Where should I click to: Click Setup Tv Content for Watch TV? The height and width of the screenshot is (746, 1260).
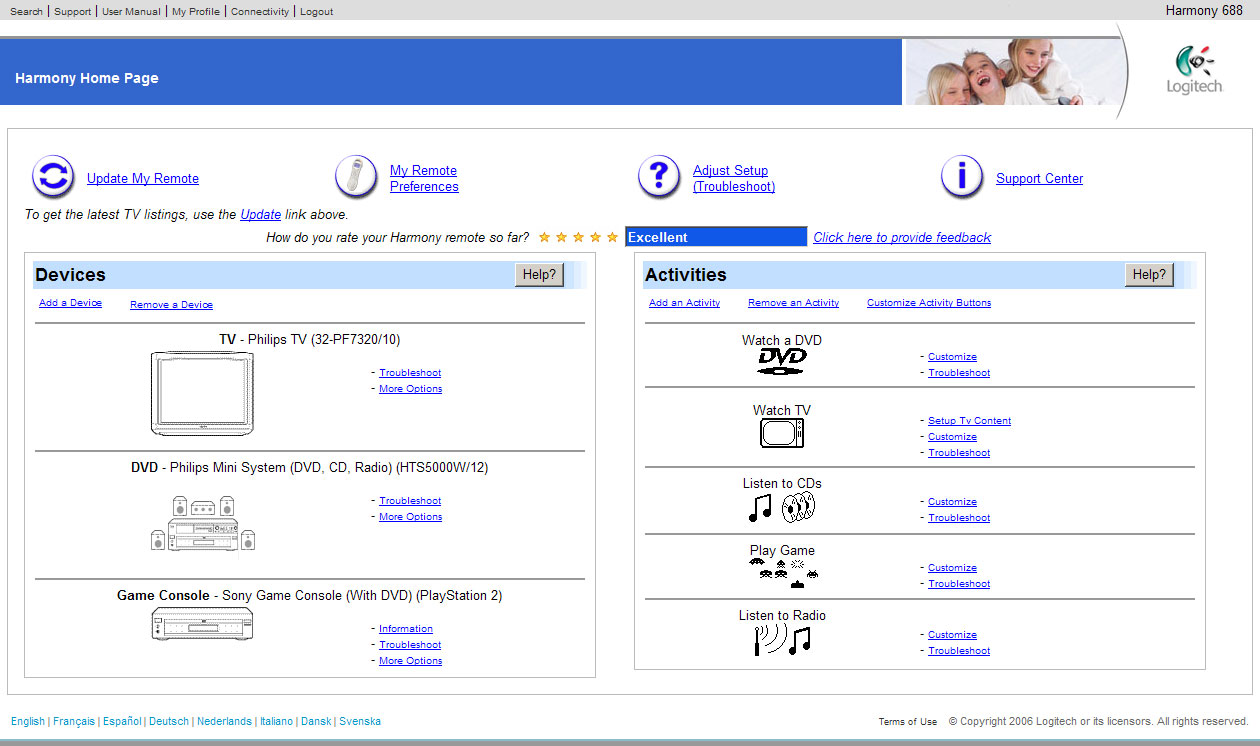pos(969,421)
